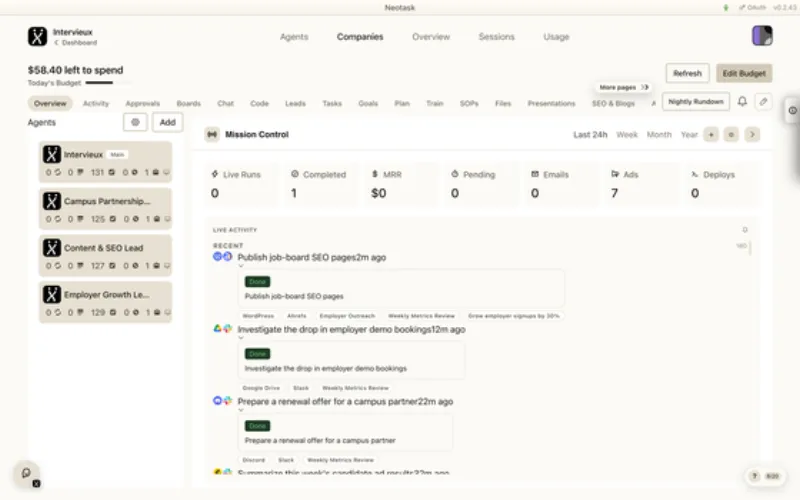Expand More pages chevron
Image resolution: width=800 pixels, height=500 pixels.
pyautogui.click(x=645, y=87)
